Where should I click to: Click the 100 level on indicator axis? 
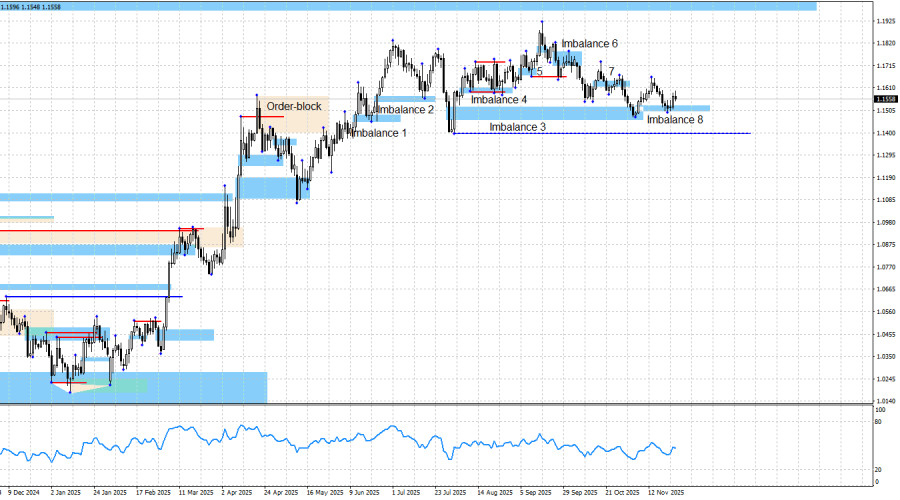[880, 410]
